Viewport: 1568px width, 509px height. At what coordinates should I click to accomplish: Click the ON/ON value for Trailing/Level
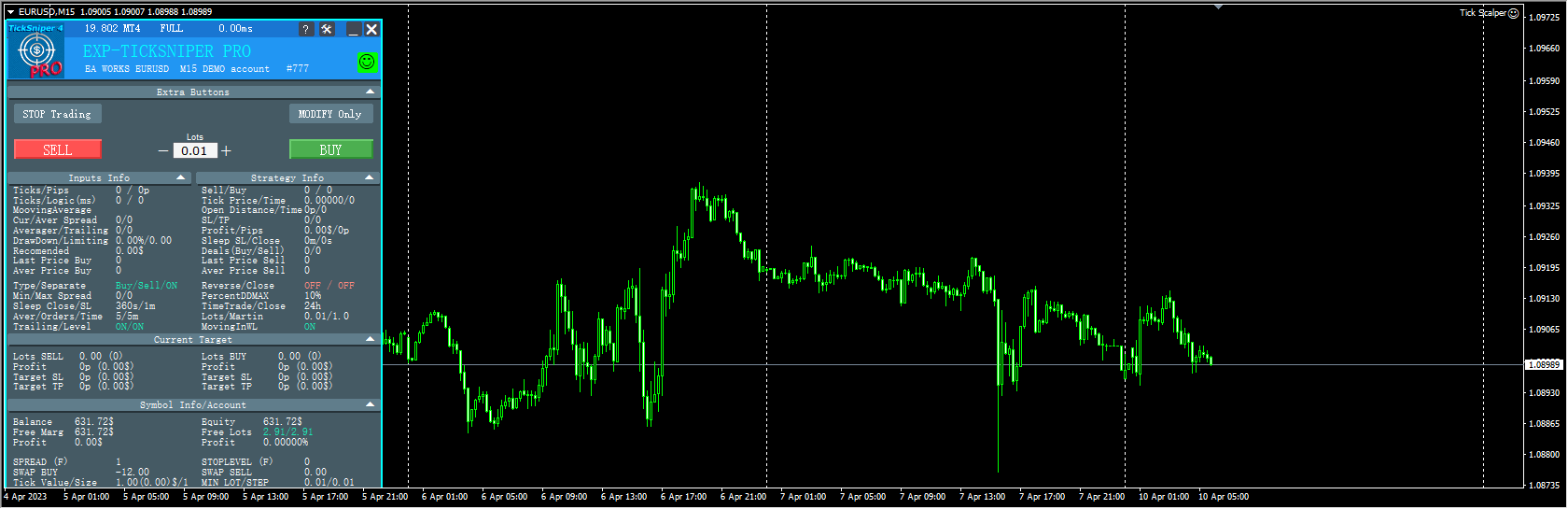point(130,327)
